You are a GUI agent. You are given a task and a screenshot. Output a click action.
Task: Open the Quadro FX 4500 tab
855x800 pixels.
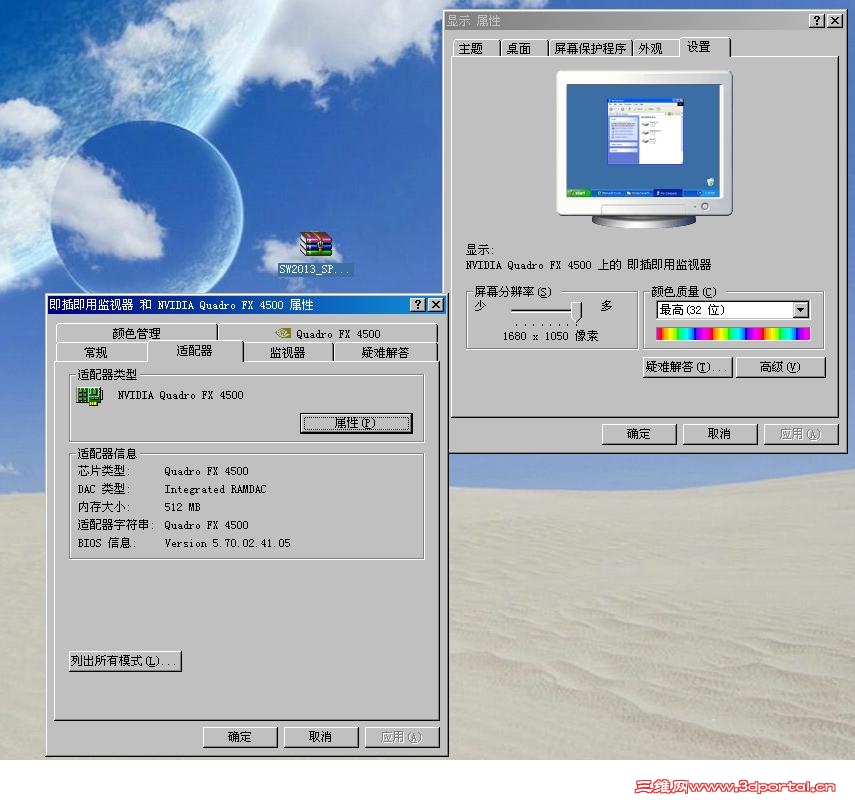tap(328, 333)
